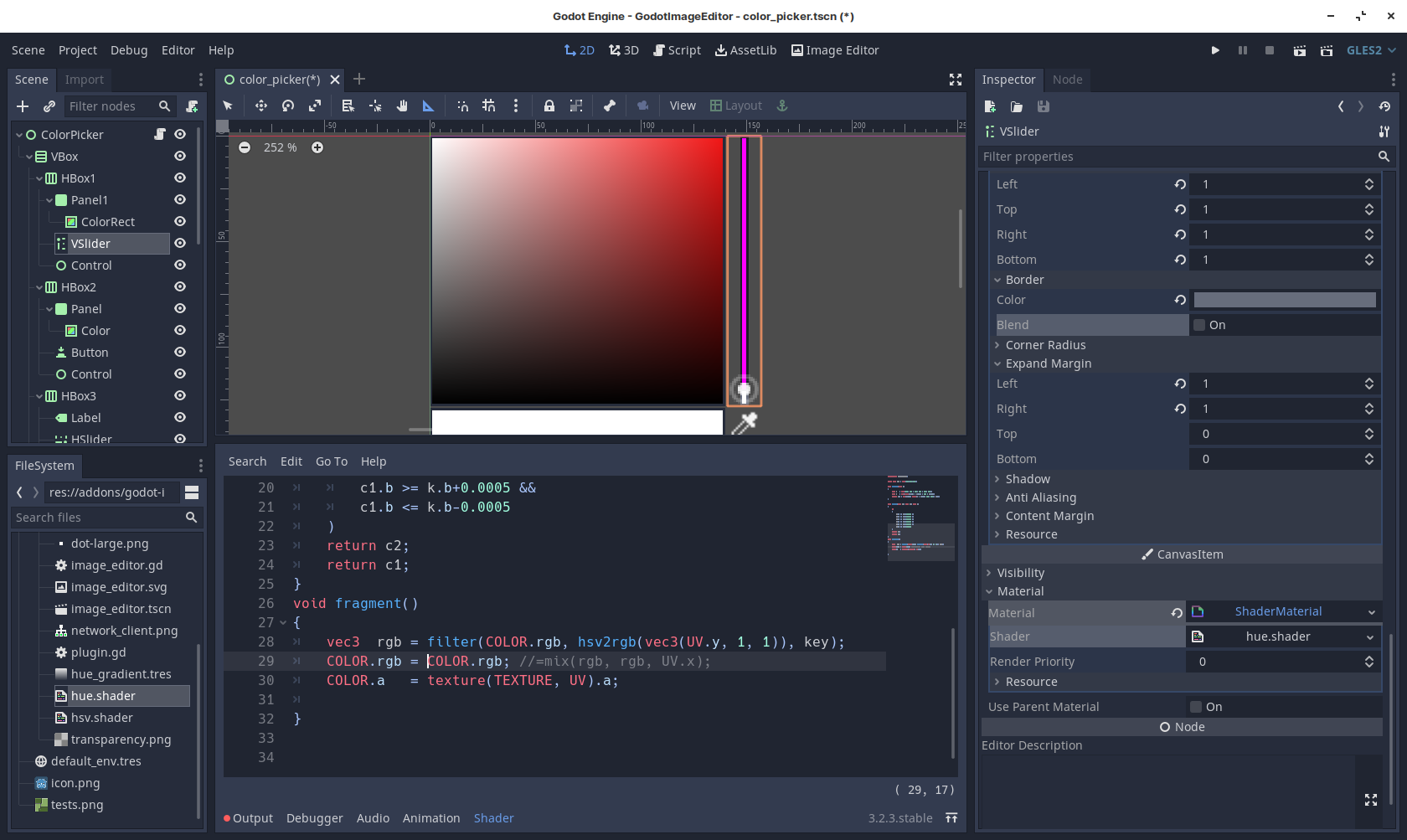Hide the ColorRect node
1407x840 pixels.
pos(180,221)
